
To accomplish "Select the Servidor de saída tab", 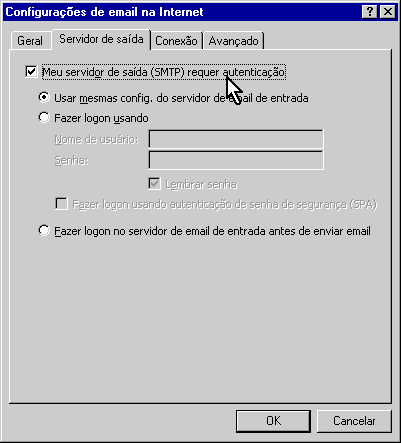I will 101,39.
